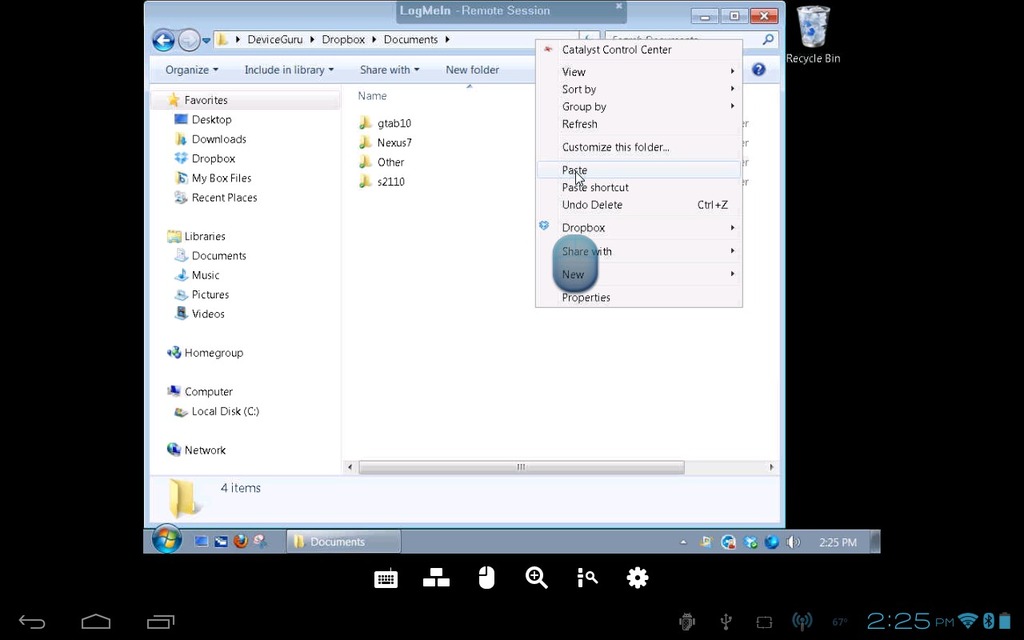Click the first quick launch icon beside Start
The height and width of the screenshot is (640, 1024).
click(x=201, y=541)
